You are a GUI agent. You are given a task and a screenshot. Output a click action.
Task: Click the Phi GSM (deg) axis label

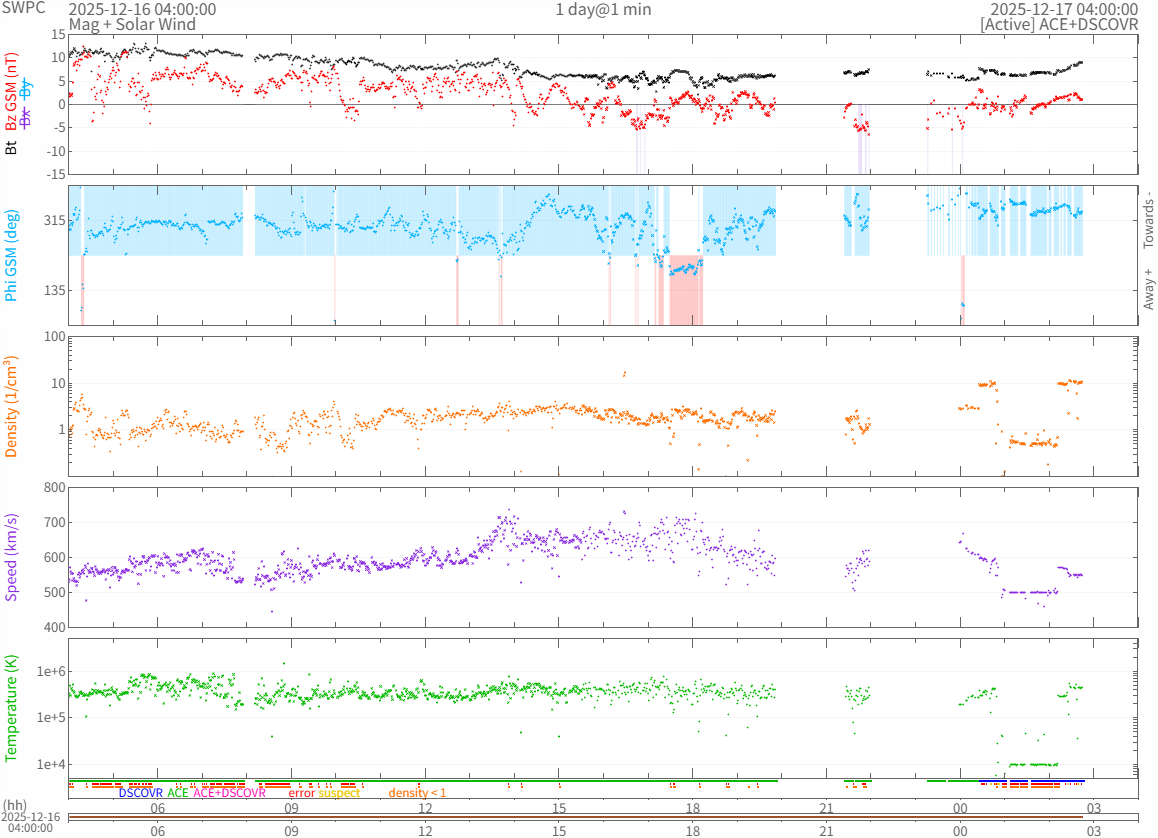point(12,255)
